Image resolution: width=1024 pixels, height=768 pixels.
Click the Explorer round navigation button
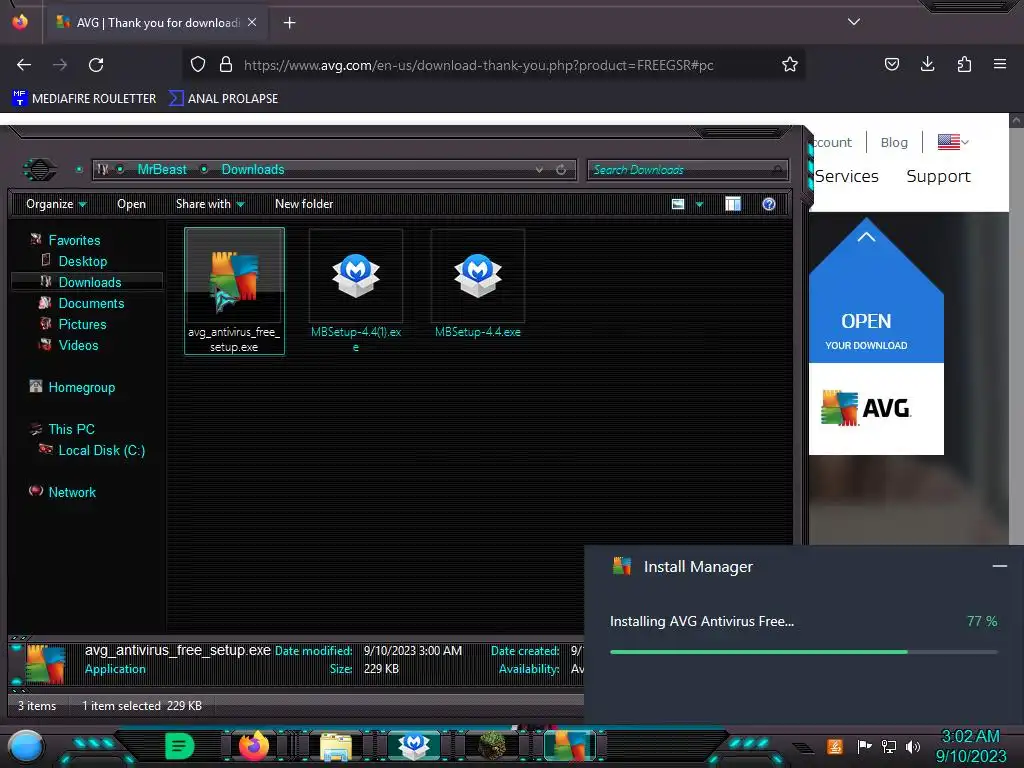pos(39,170)
